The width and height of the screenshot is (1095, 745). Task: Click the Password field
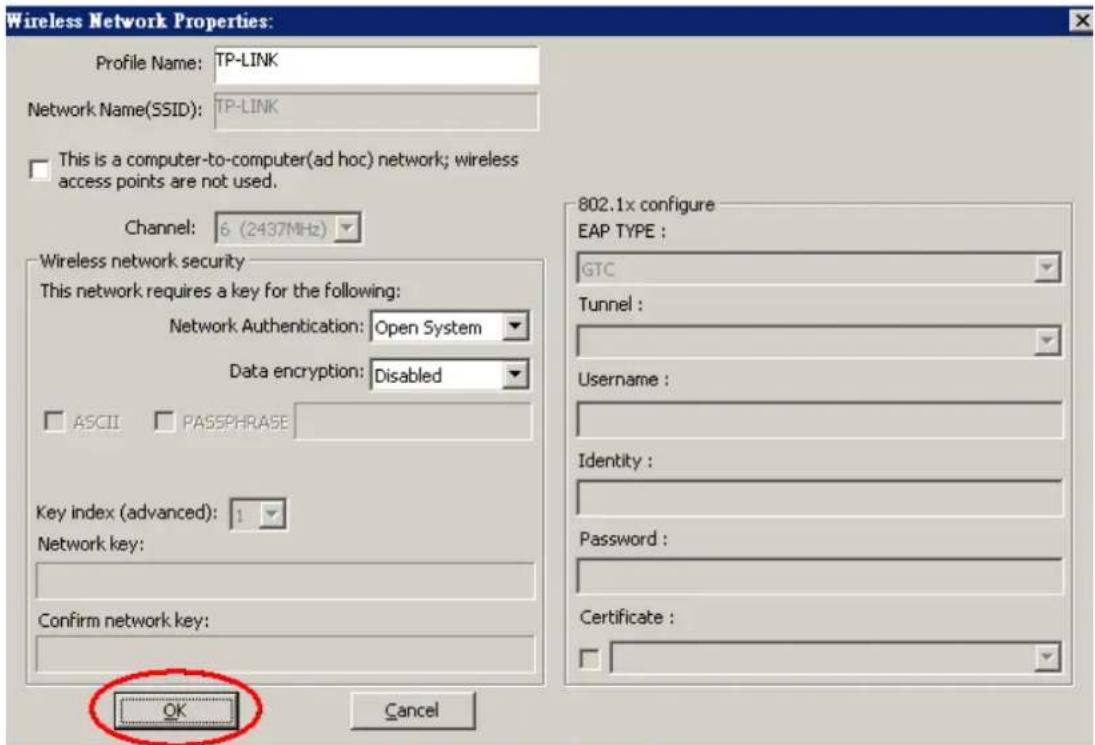(819, 576)
